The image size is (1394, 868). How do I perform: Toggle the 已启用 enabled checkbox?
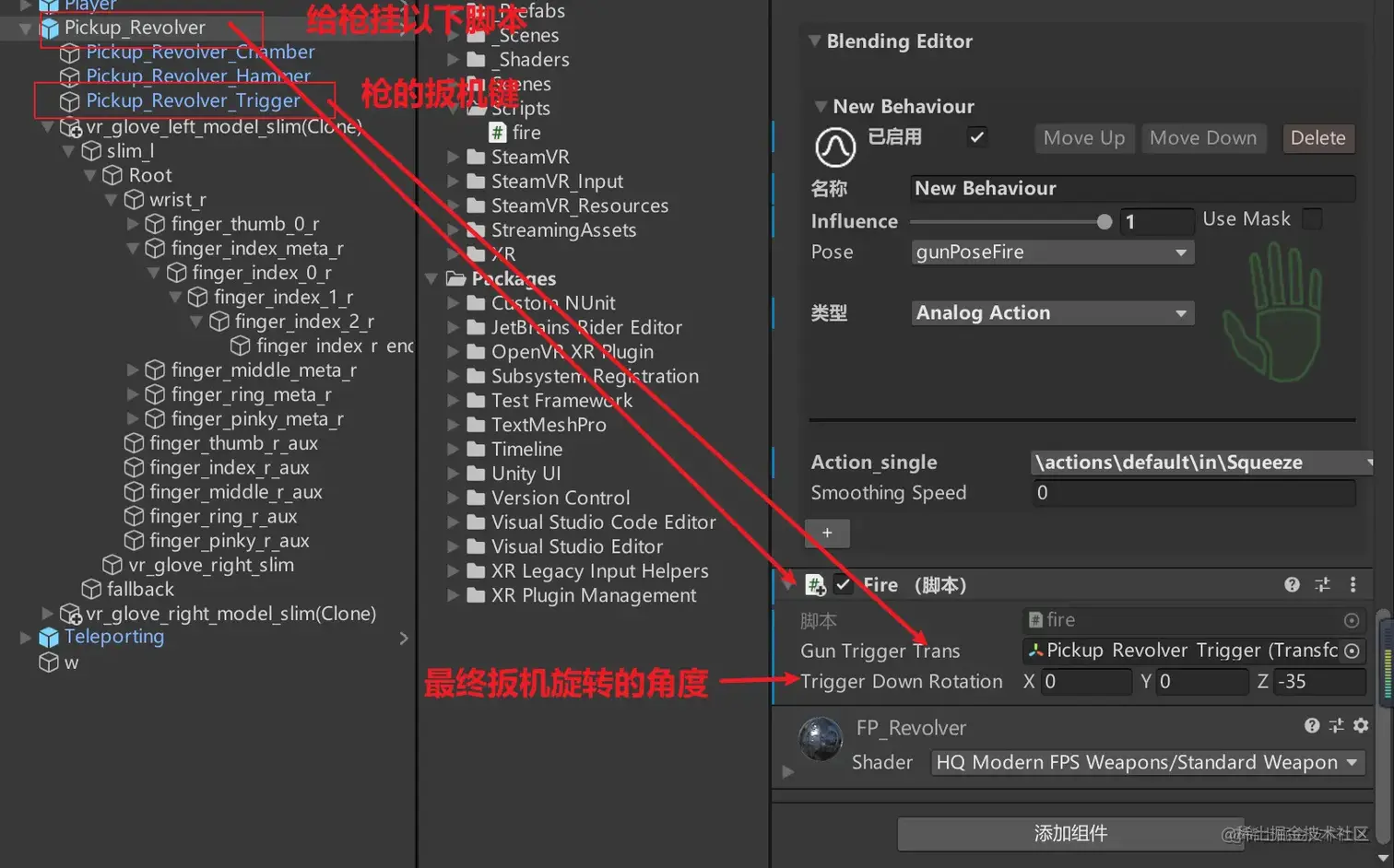977,136
